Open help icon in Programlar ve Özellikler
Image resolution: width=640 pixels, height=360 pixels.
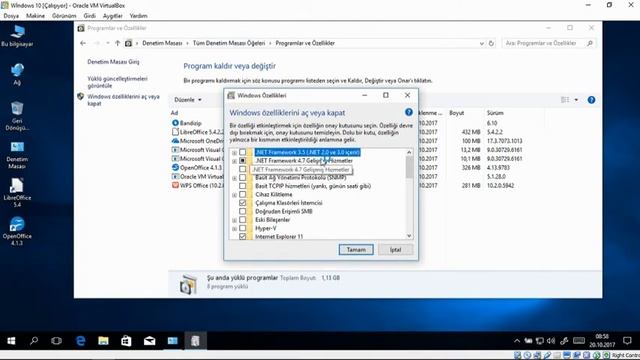tap(591, 100)
